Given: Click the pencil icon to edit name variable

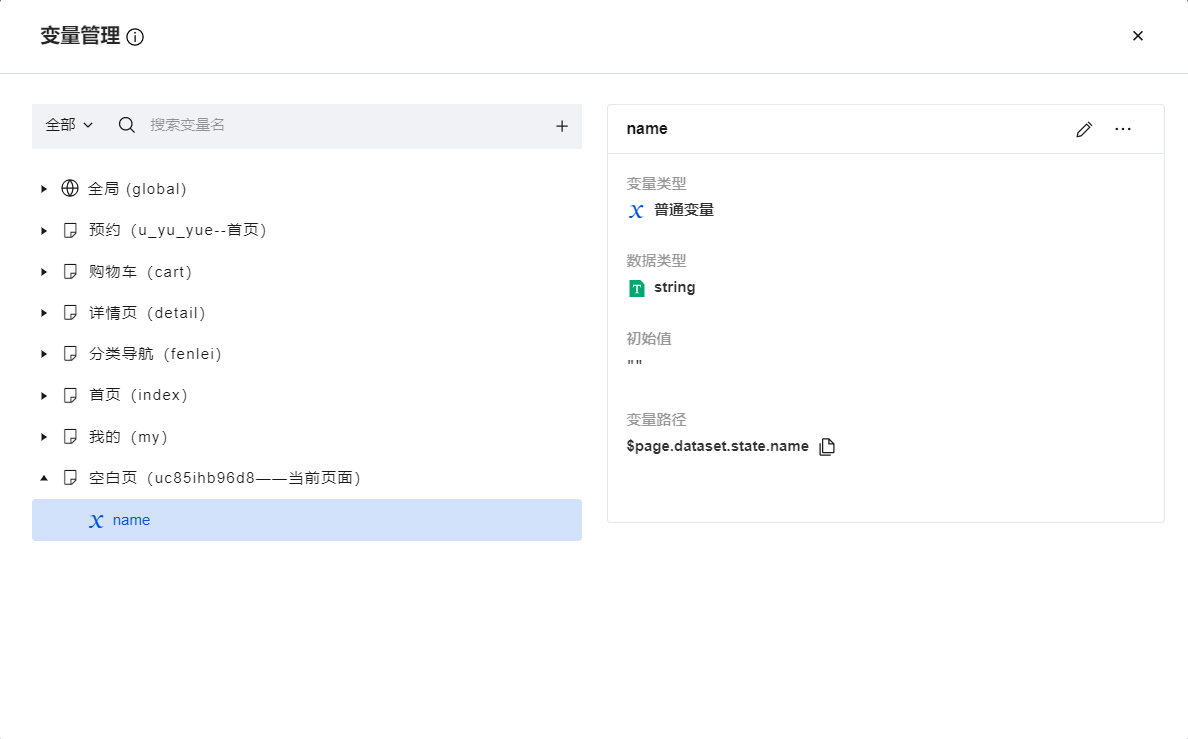Looking at the screenshot, I should tap(1084, 129).
